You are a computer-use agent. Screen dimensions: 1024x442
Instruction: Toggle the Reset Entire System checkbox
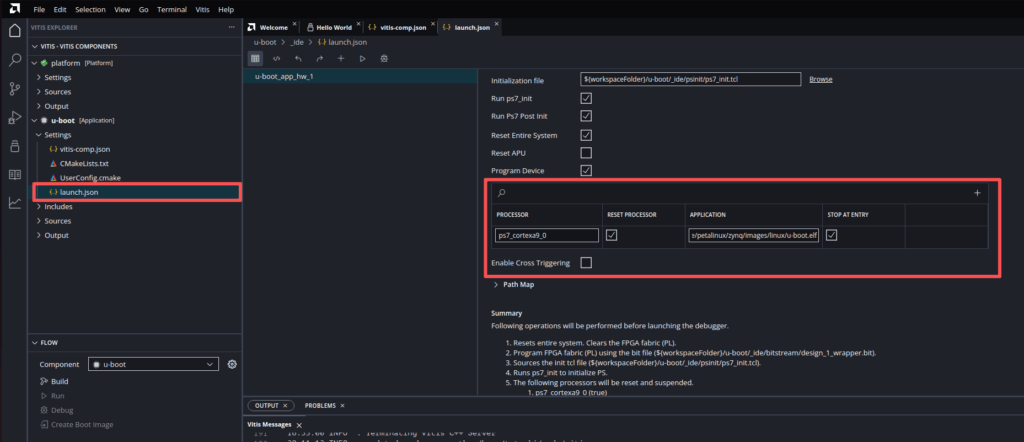[586, 135]
